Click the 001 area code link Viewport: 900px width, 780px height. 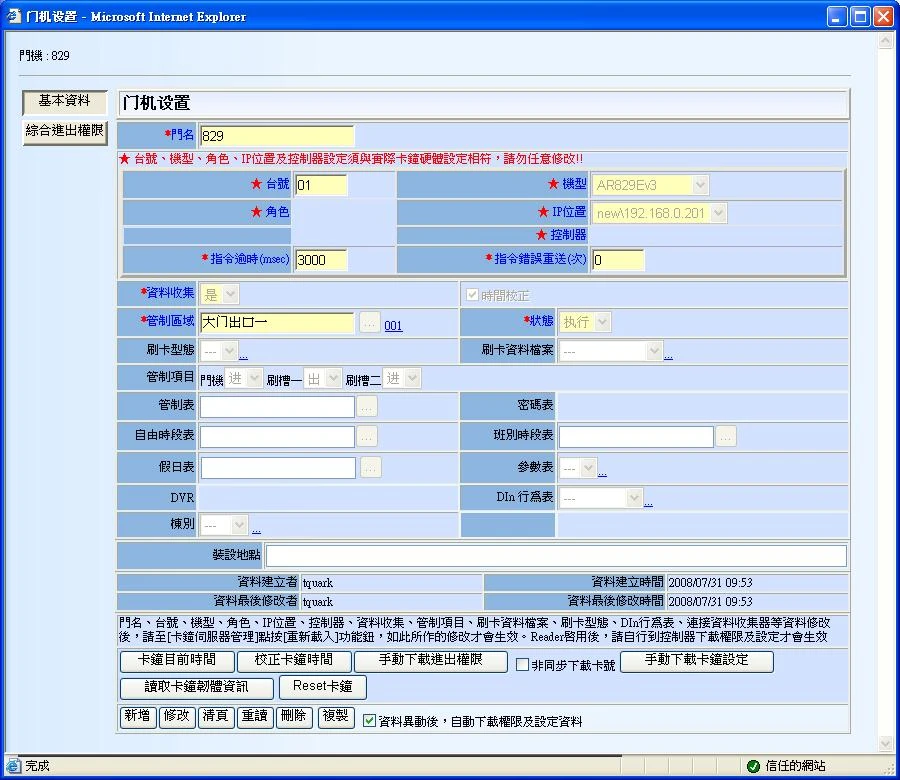(393, 326)
